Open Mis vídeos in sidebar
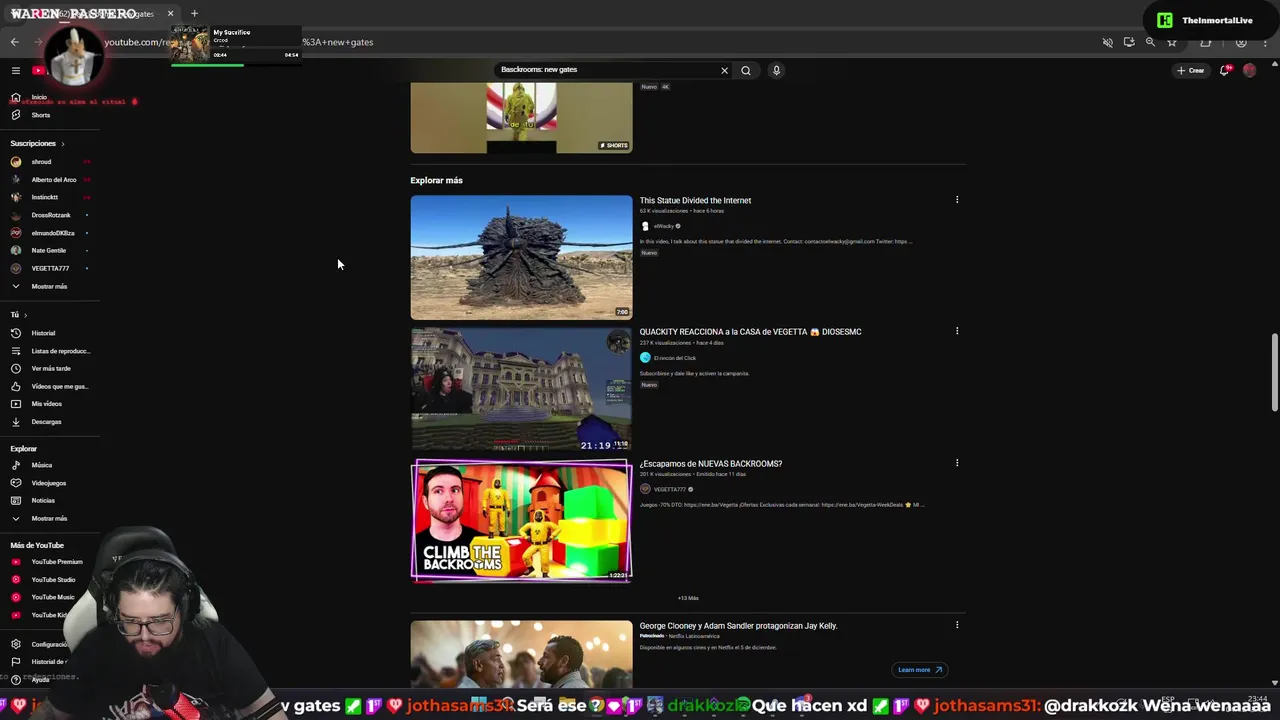1280x720 pixels. pos(46,404)
